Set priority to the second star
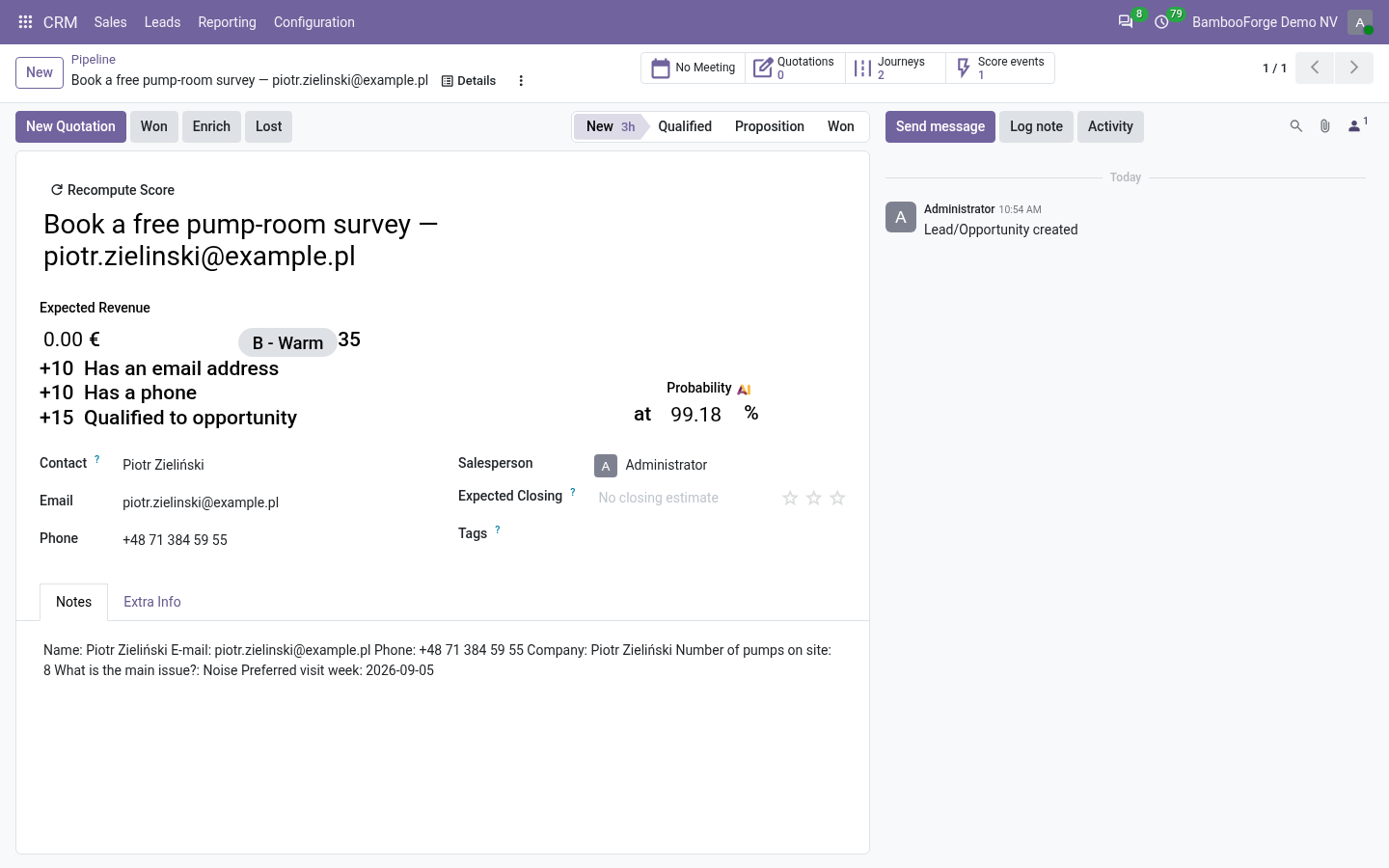 pyautogui.click(x=814, y=498)
